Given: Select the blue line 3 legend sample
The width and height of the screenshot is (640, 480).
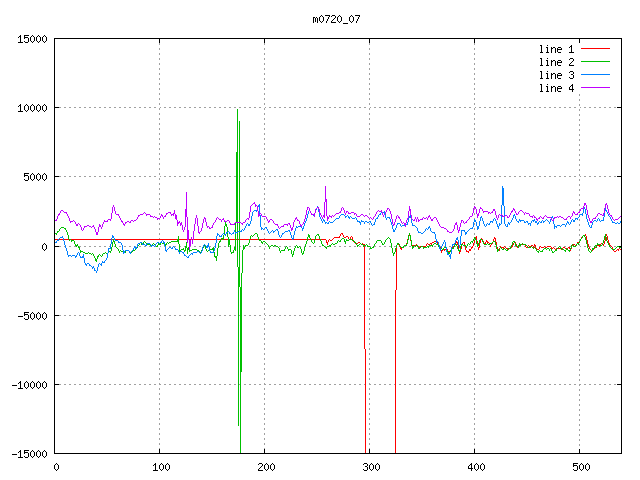Looking at the screenshot, I should pos(595,75).
